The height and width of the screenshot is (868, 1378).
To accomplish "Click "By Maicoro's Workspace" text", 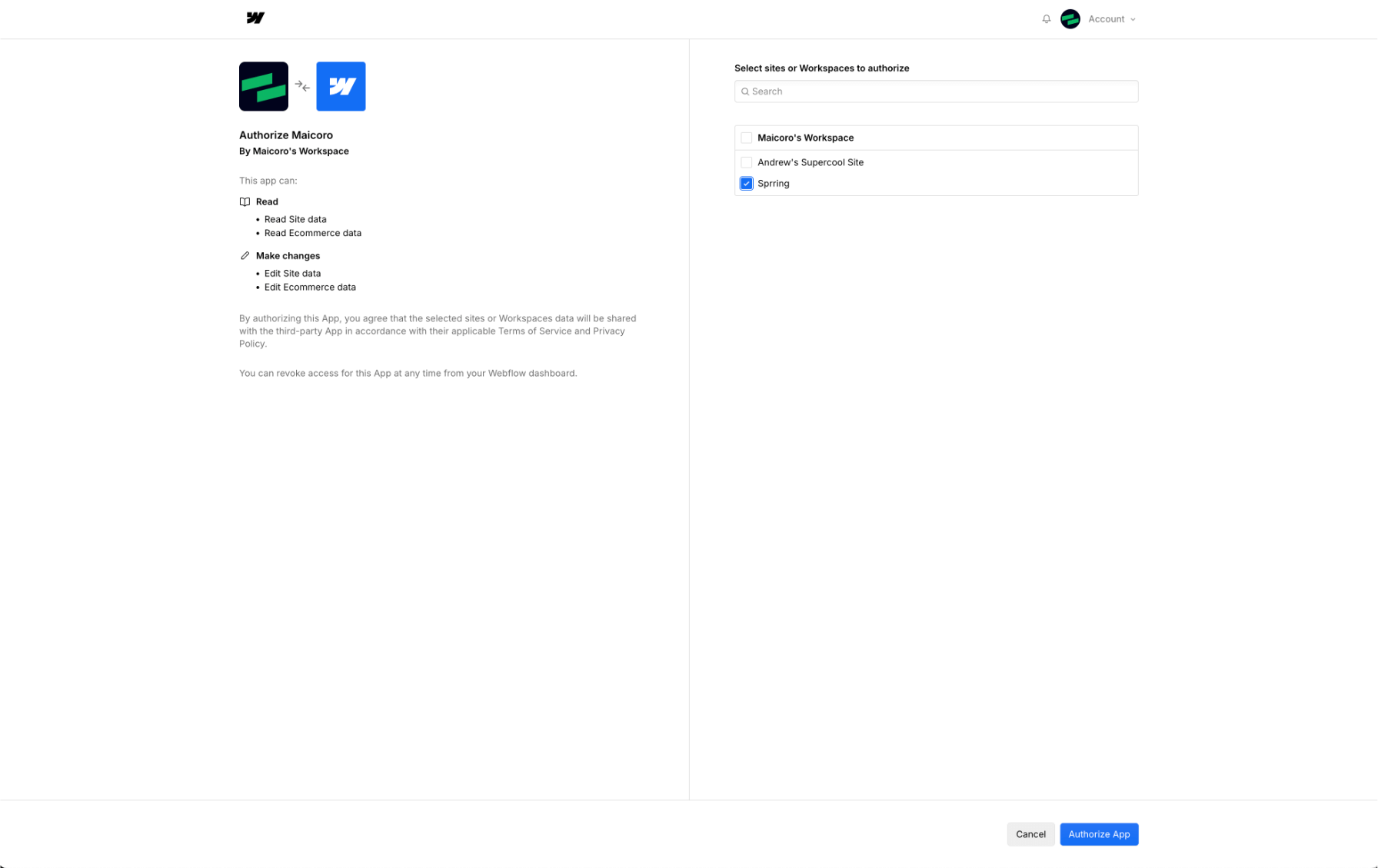I will click(x=294, y=151).
